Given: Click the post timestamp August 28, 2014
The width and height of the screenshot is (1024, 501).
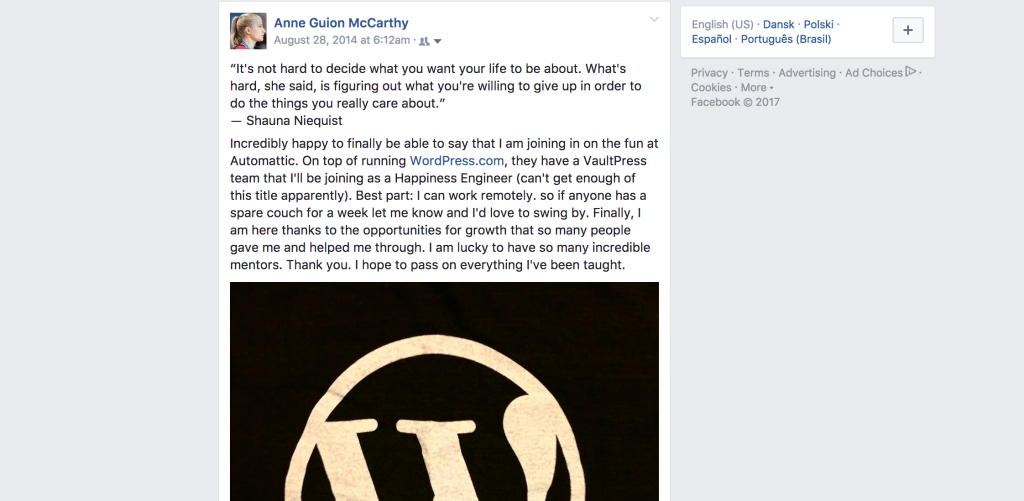Looking at the screenshot, I should click(x=342, y=40).
